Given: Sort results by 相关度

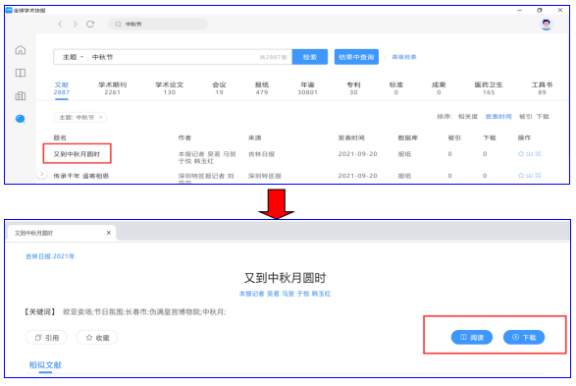Looking at the screenshot, I should click(x=468, y=116).
